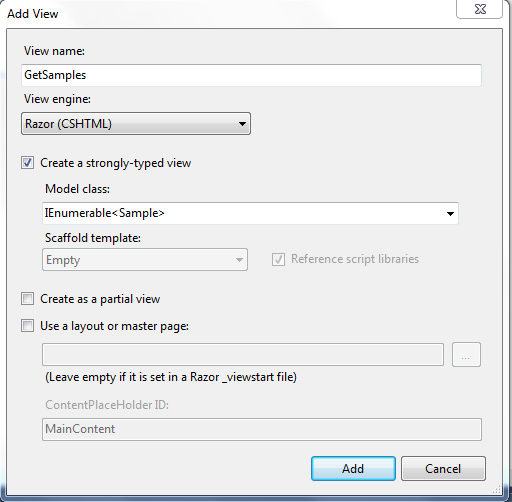Open the Scaffold template Empty dropdown
Screen dimensions: 512x502
145,260
